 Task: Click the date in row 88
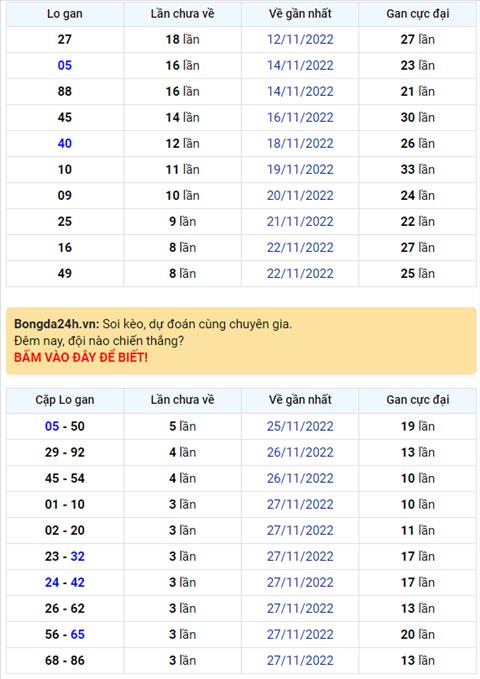(x=300, y=91)
